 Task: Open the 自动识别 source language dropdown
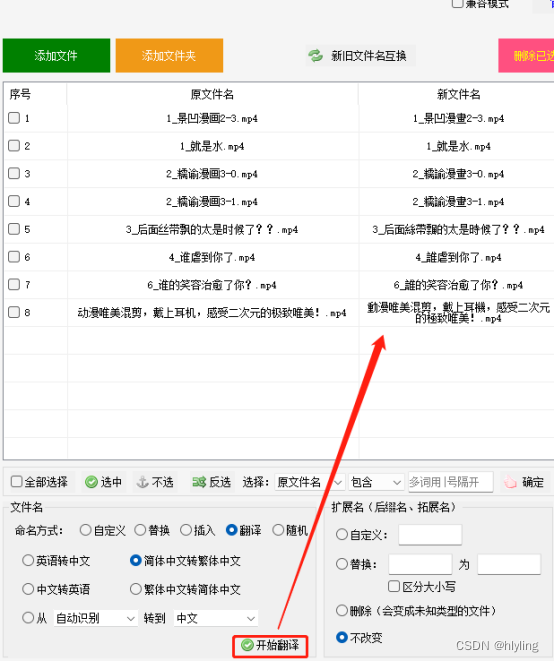point(95,619)
